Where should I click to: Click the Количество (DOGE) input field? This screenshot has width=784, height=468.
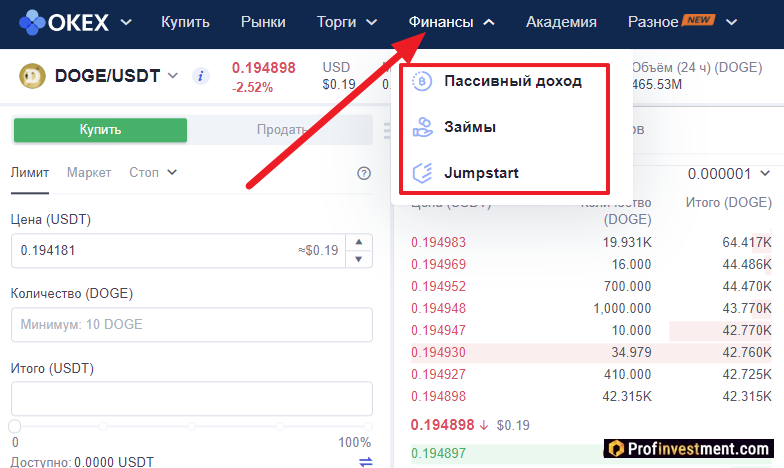pos(192,324)
